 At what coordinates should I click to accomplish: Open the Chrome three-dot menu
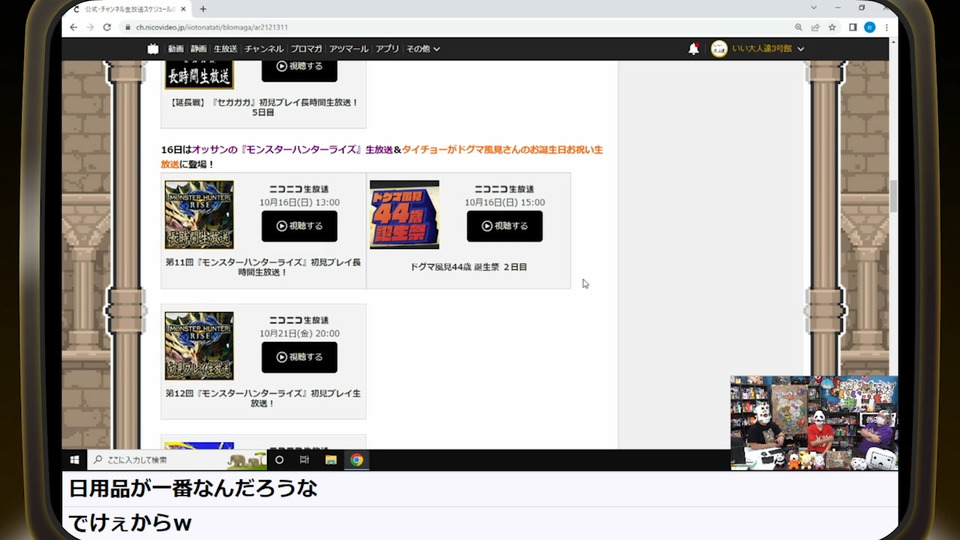point(886,28)
